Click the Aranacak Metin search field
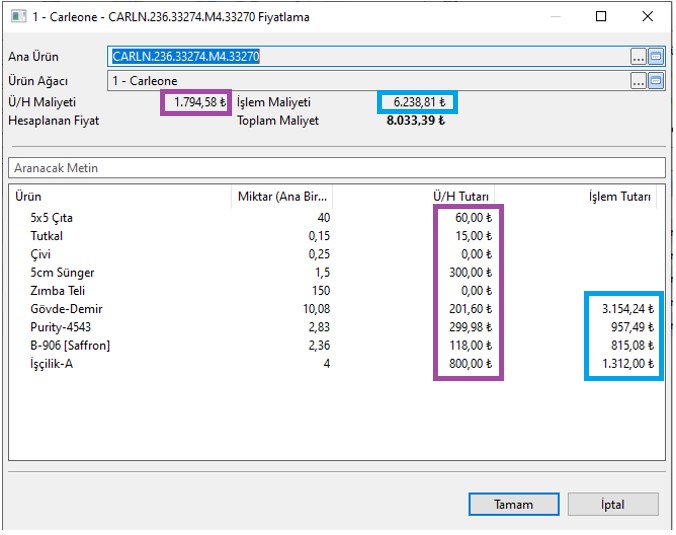Viewport: 676px width, 535px height. [x=336, y=168]
